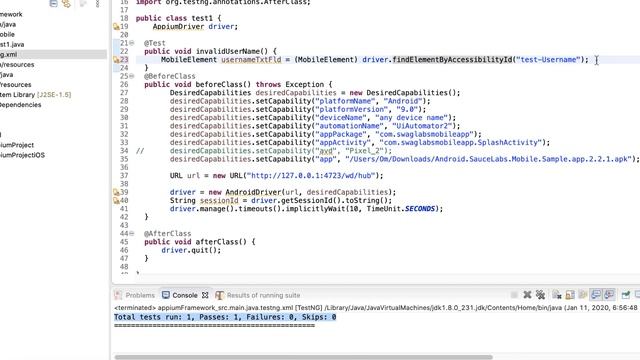Click the class name test1 on line 18

coord(202,18)
